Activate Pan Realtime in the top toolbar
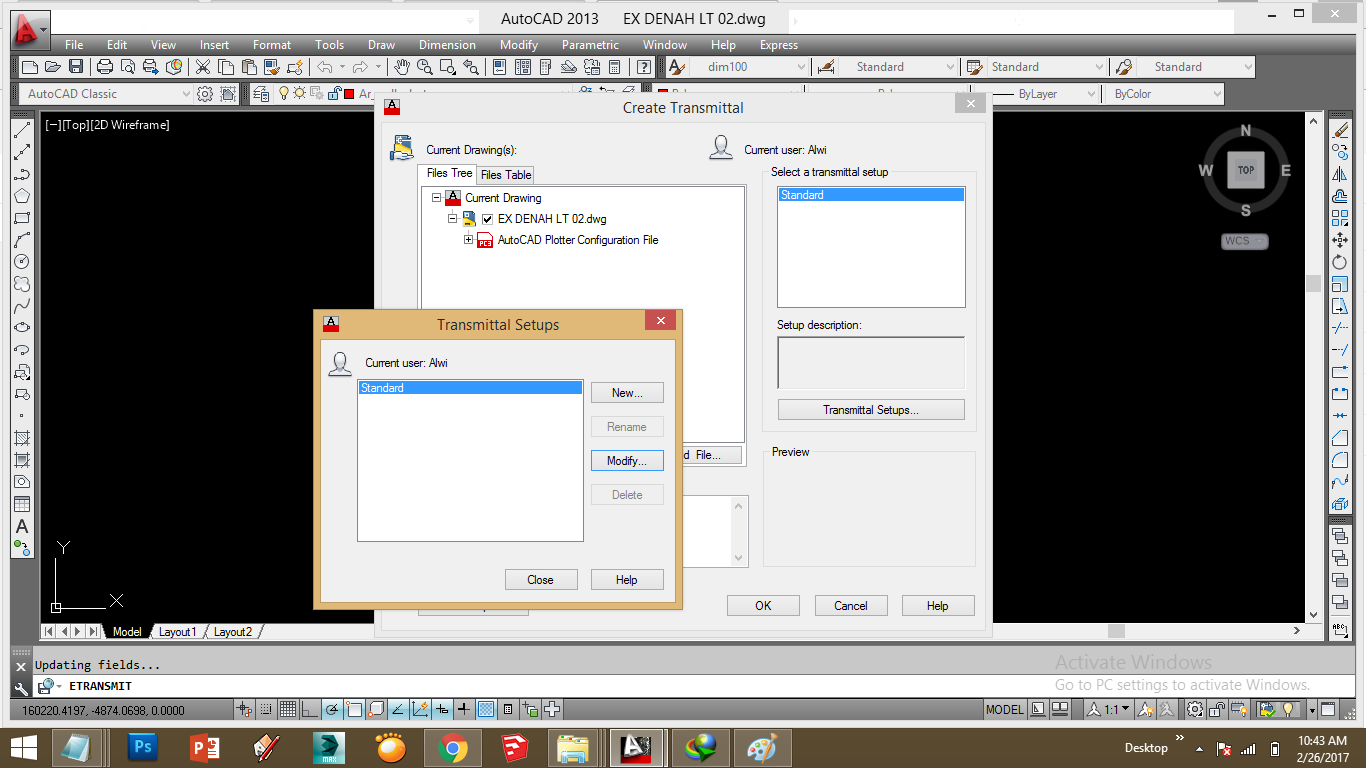 (x=401, y=67)
